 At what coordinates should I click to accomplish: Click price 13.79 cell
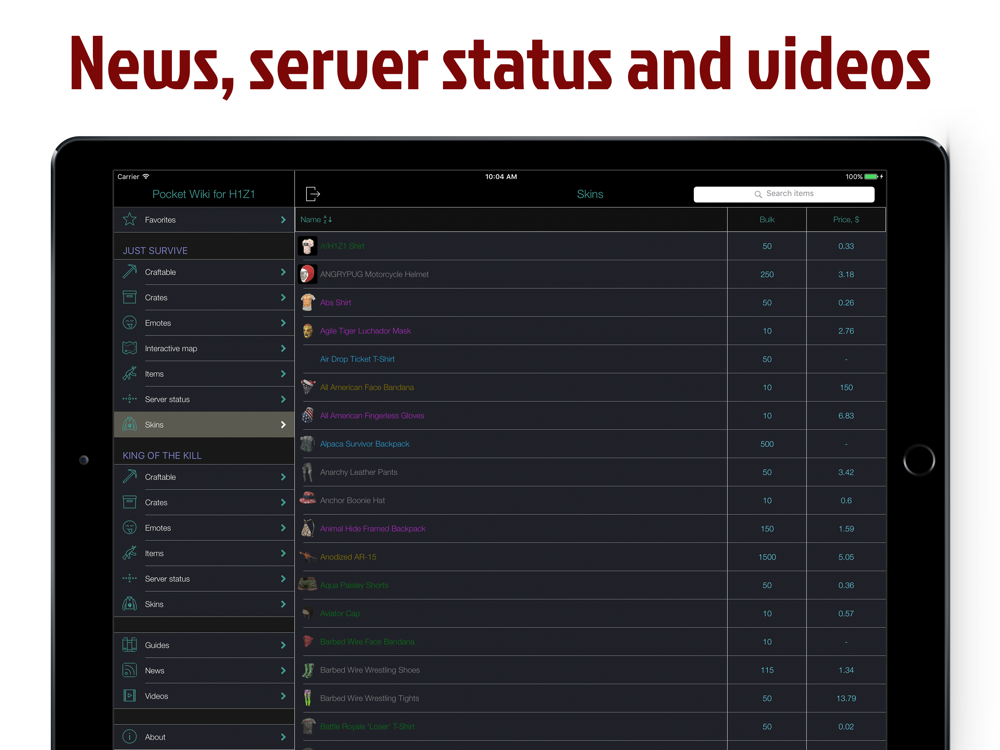[846, 698]
